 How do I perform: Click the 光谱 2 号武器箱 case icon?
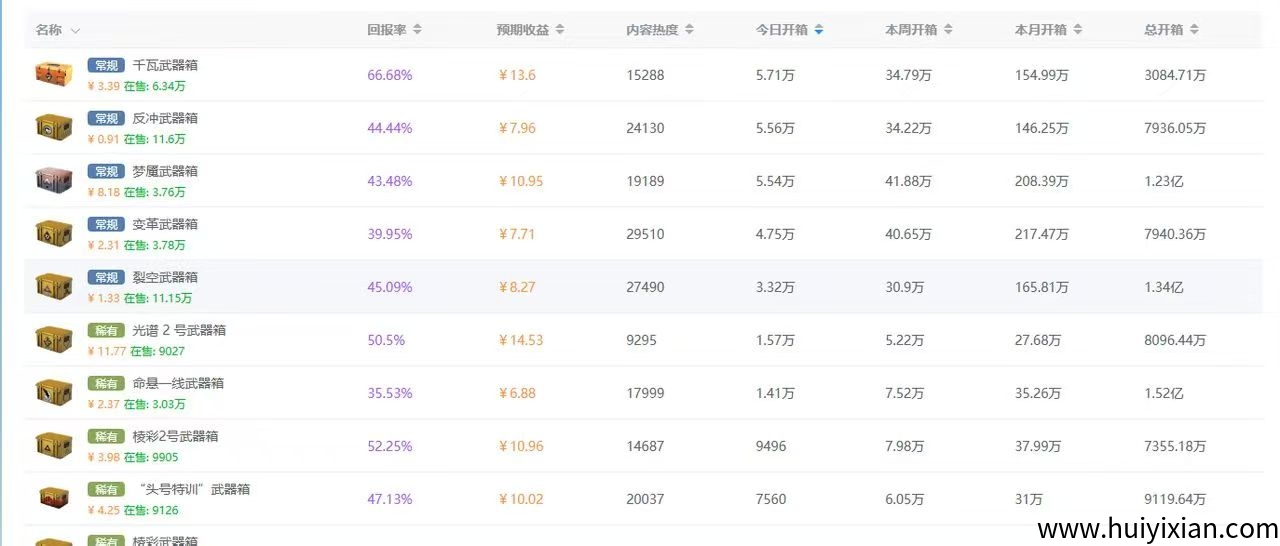pos(54,339)
